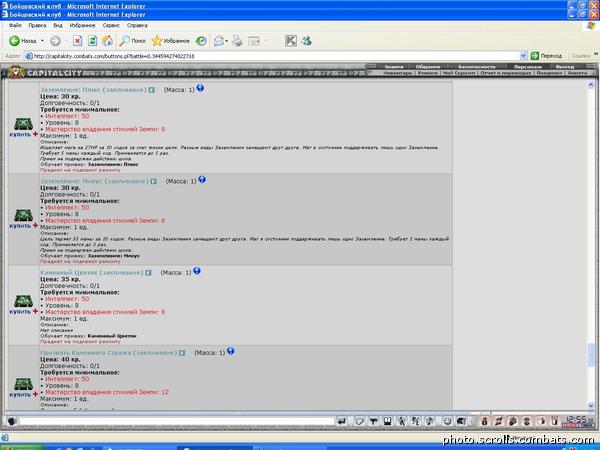Go to the Home page icon
600x450 pixels.
click(107, 41)
